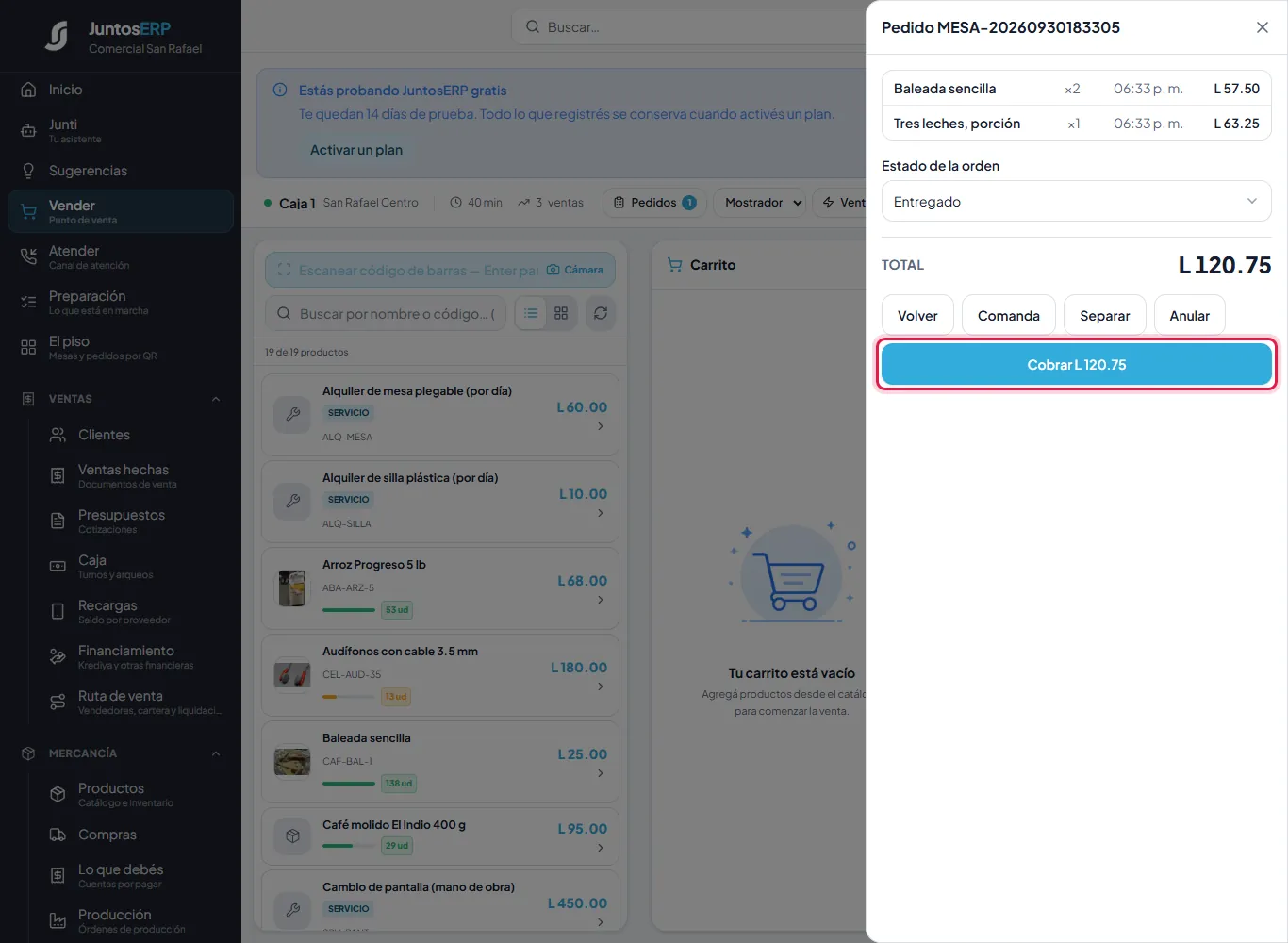Expand Baleada sencilla product chevron

pos(601,773)
